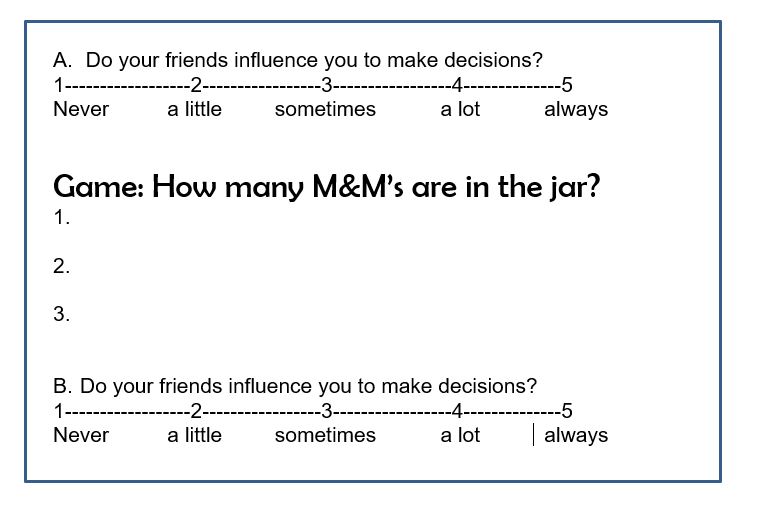This screenshot has width=765, height=513.
Task: Select number 5 on scale B
Action: pyautogui.click(x=566, y=411)
